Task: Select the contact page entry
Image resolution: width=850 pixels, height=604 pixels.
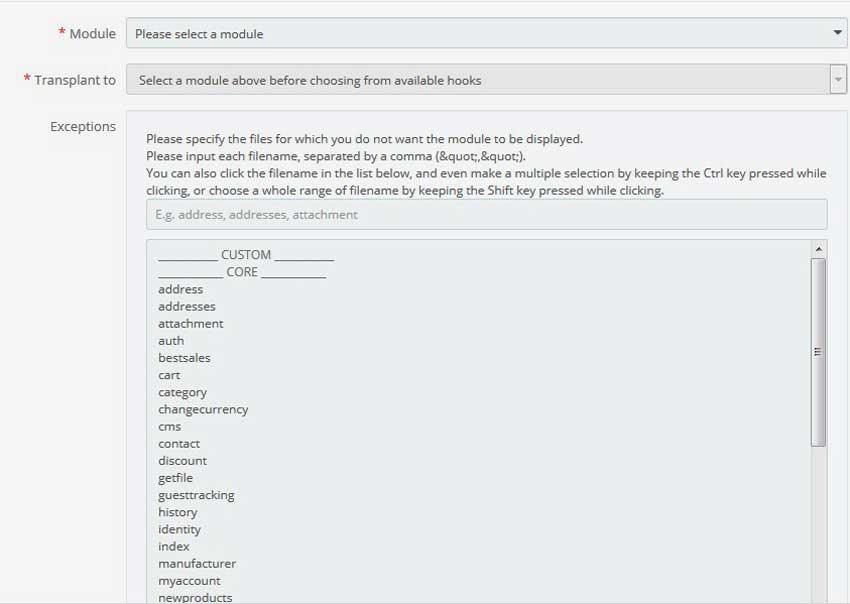Action: click(180, 443)
